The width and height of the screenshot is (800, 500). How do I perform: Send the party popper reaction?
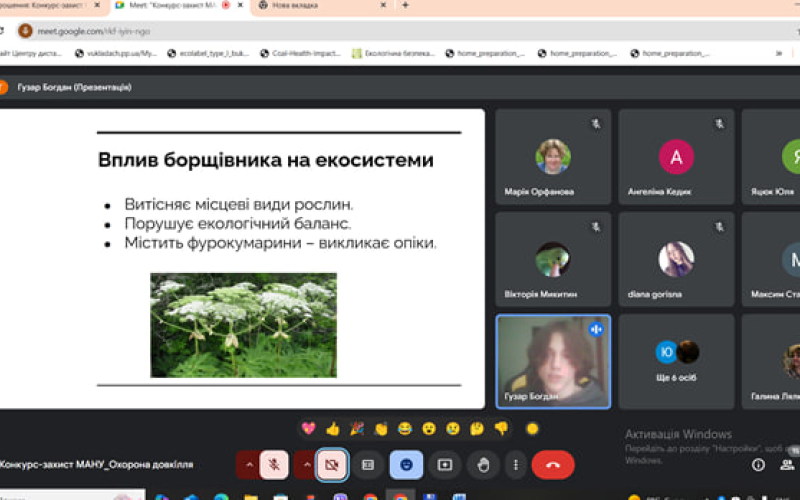pyautogui.click(x=357, y=428)
